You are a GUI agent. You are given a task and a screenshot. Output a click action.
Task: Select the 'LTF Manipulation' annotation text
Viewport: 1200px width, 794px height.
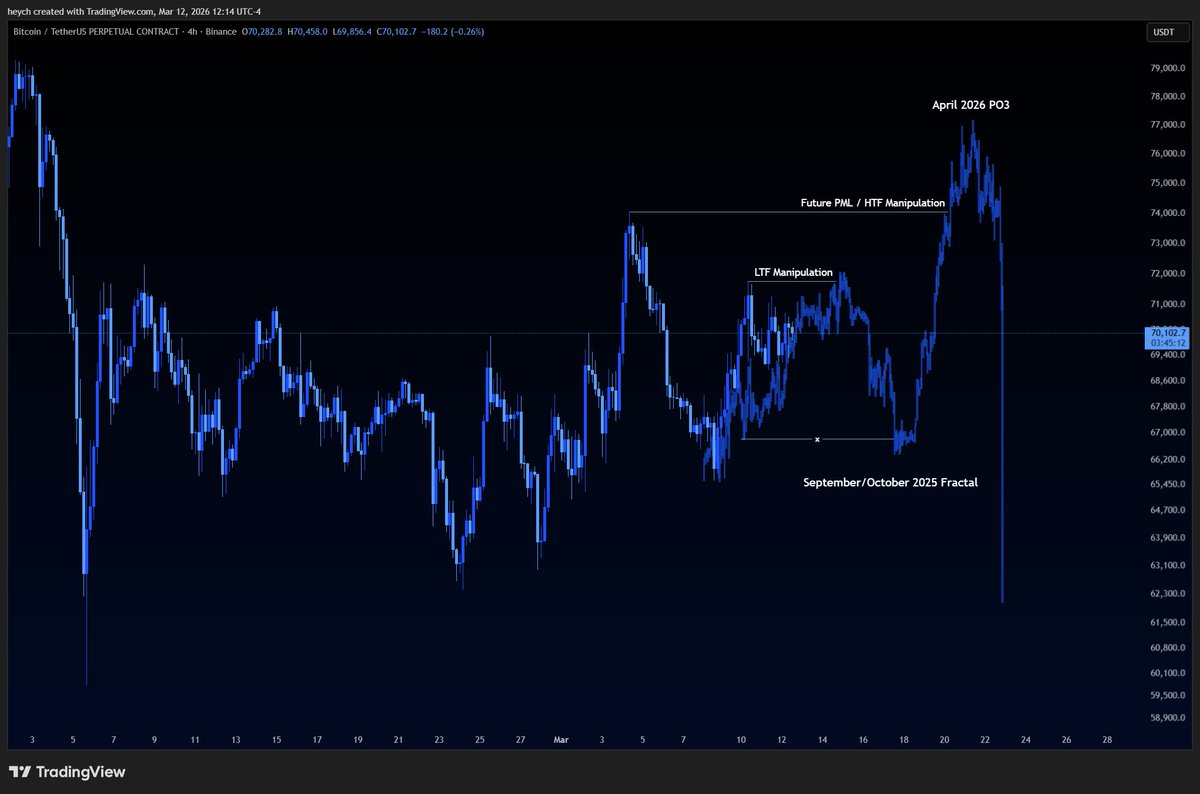[793, 272]
